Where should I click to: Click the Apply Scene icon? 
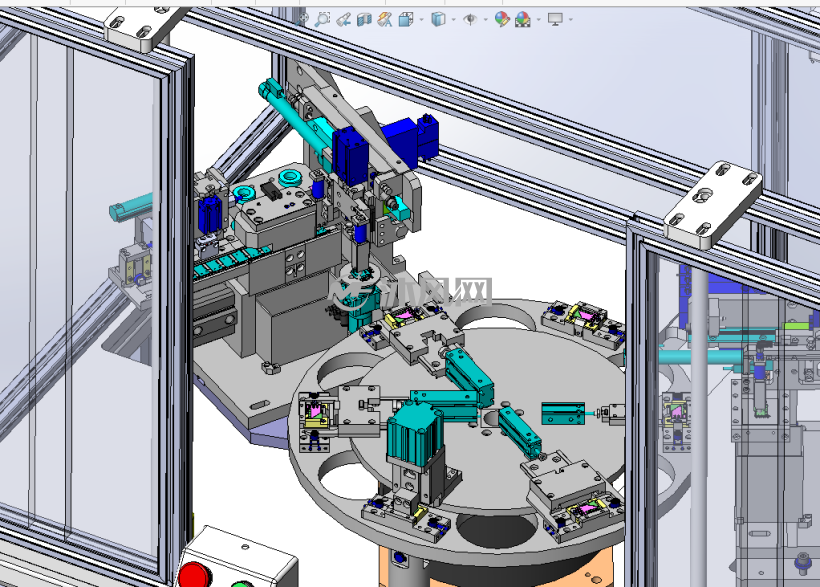(x=522, y=19)
